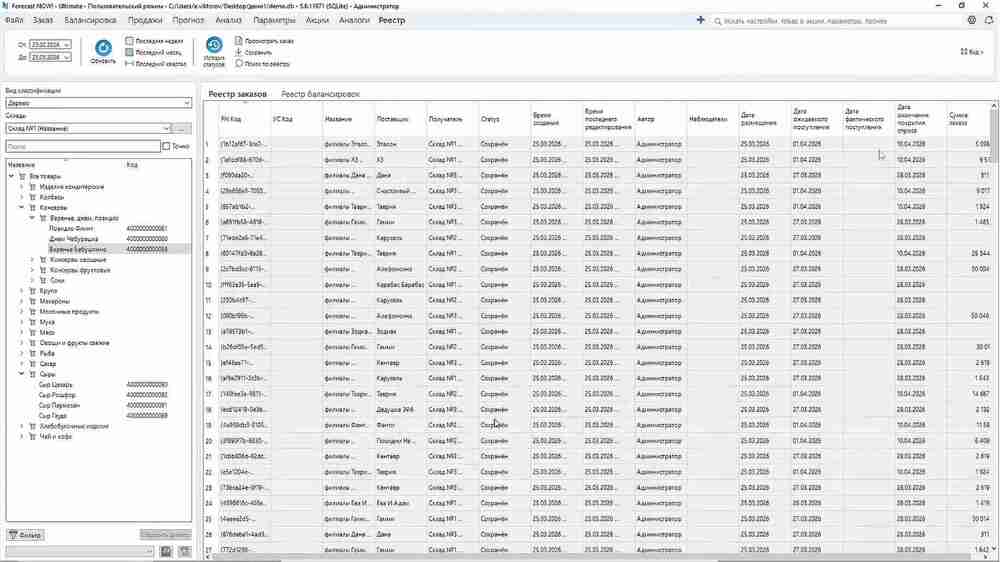Screen dimensions: 1000x562
Task: Click the cart icon beside Все товары
Action: coord(22,176)
